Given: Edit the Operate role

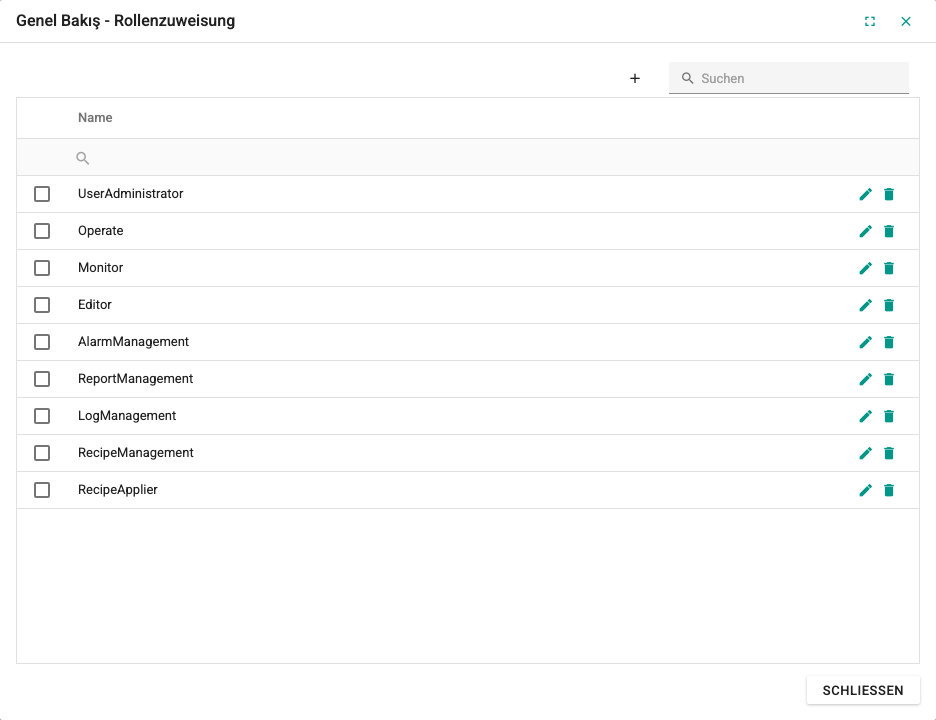Looking at the screenshot, I should pos(865,231).
